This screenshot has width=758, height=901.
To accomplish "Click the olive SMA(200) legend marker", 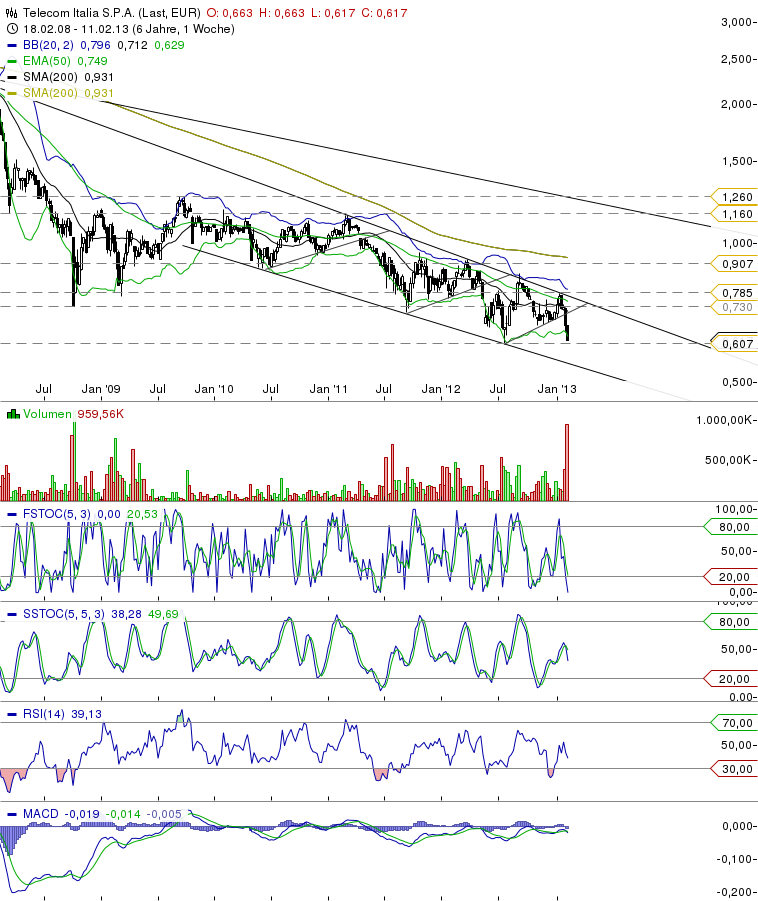I will click(x=12, y=93).
